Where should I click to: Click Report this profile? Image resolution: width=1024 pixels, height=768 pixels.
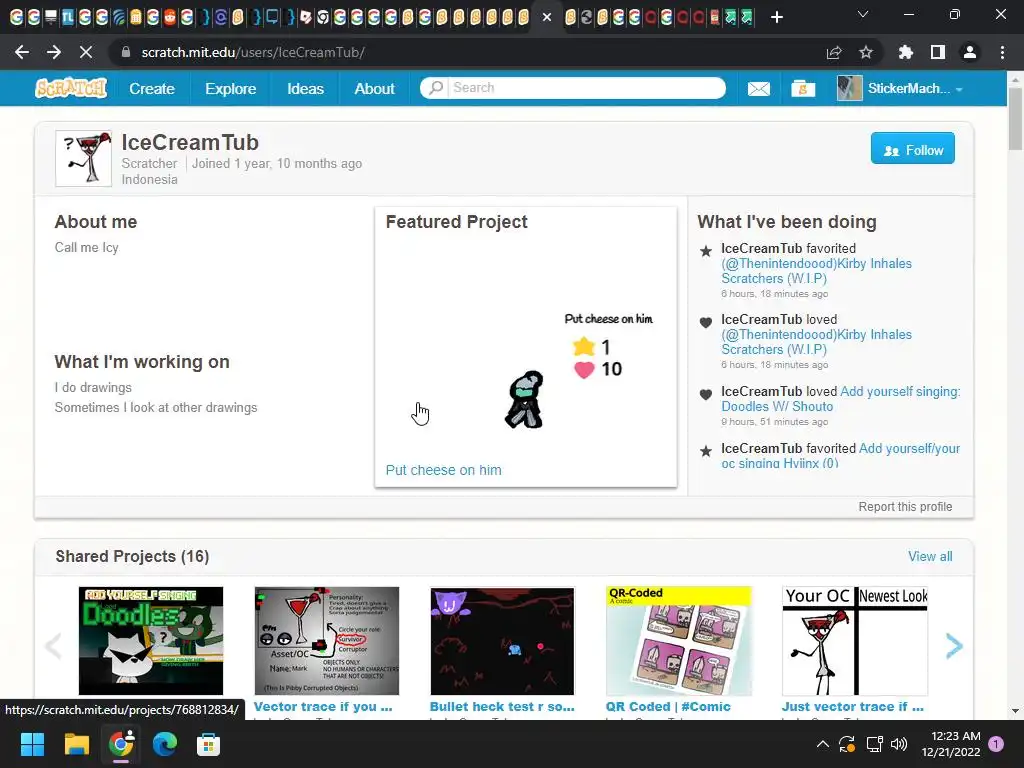click(905, 507)
